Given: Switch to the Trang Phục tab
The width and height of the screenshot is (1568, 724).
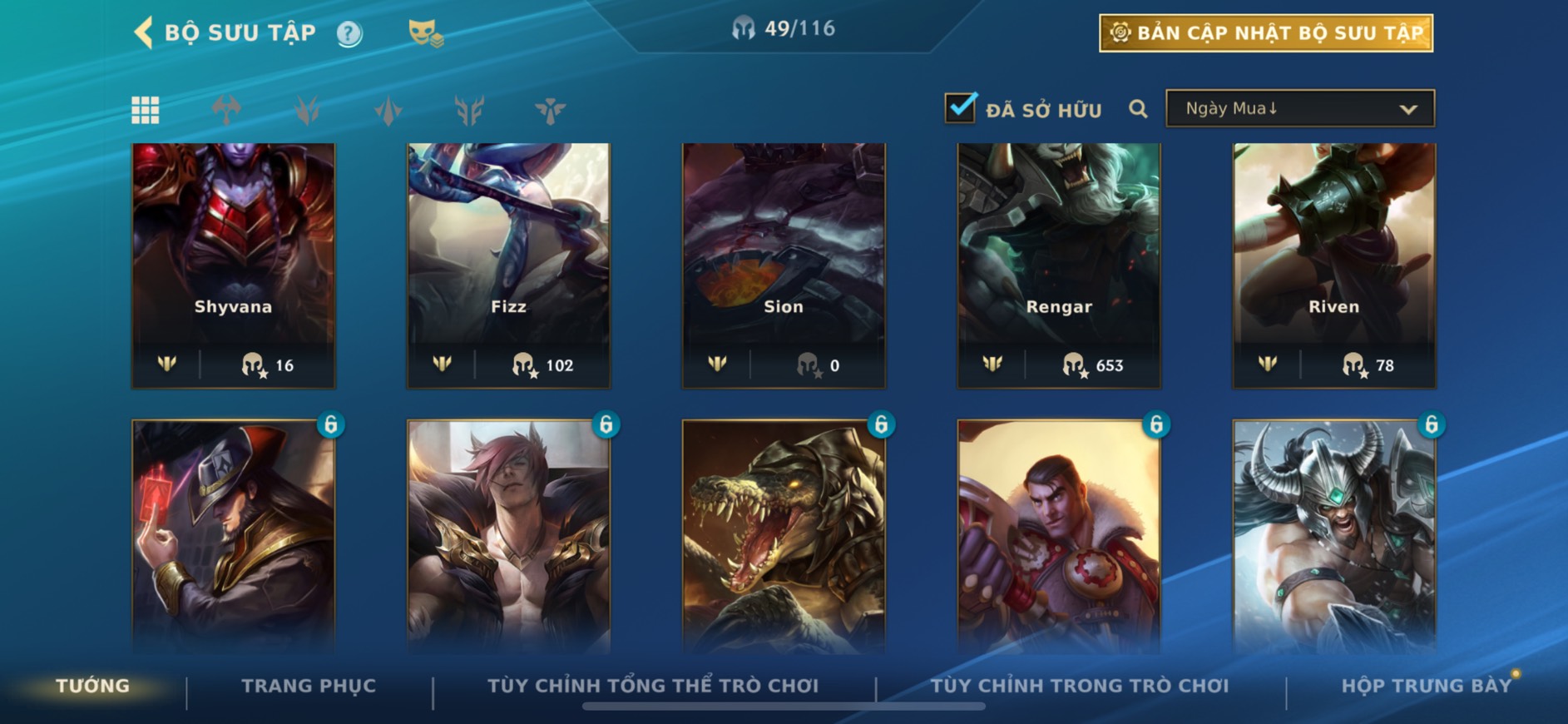Looking at the screenshot, I should pyautogui.click(x=309, y=686).
